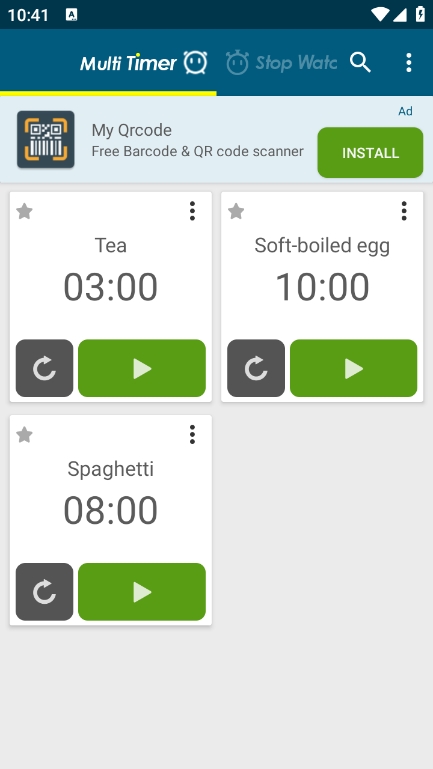Toggle favorite star on Spaghetti timer
The width and height of the screenshot is (433, 769).
click(25, 435)
